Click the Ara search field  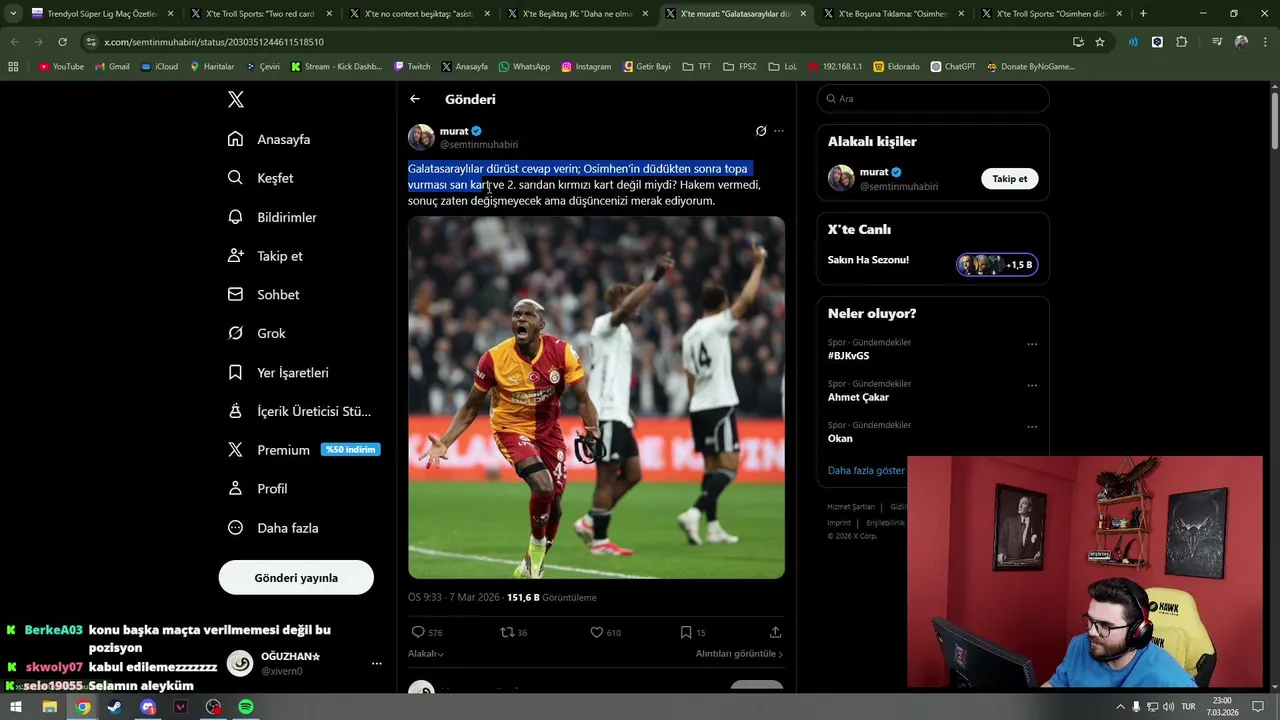point(933,99)
